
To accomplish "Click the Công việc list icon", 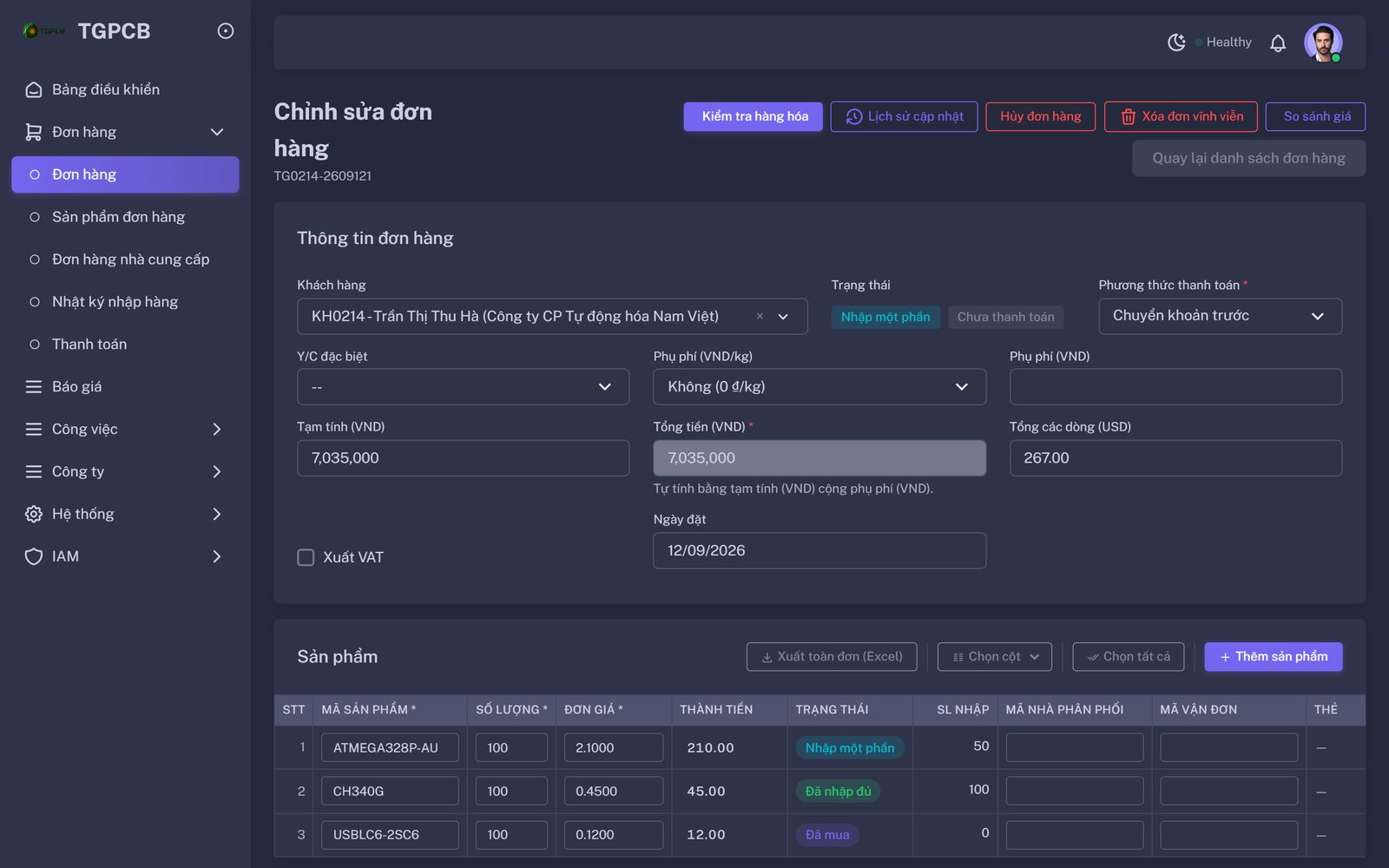I will coord(34,429).
